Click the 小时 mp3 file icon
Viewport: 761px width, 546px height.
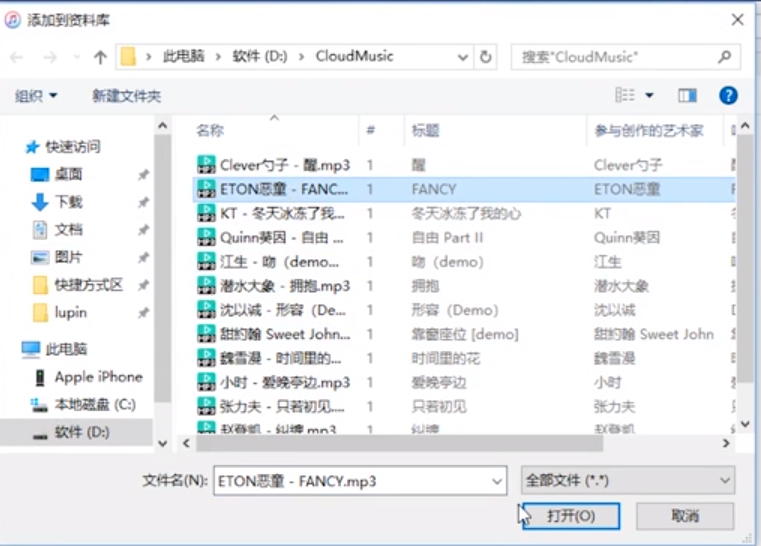[x=206, y=382]
